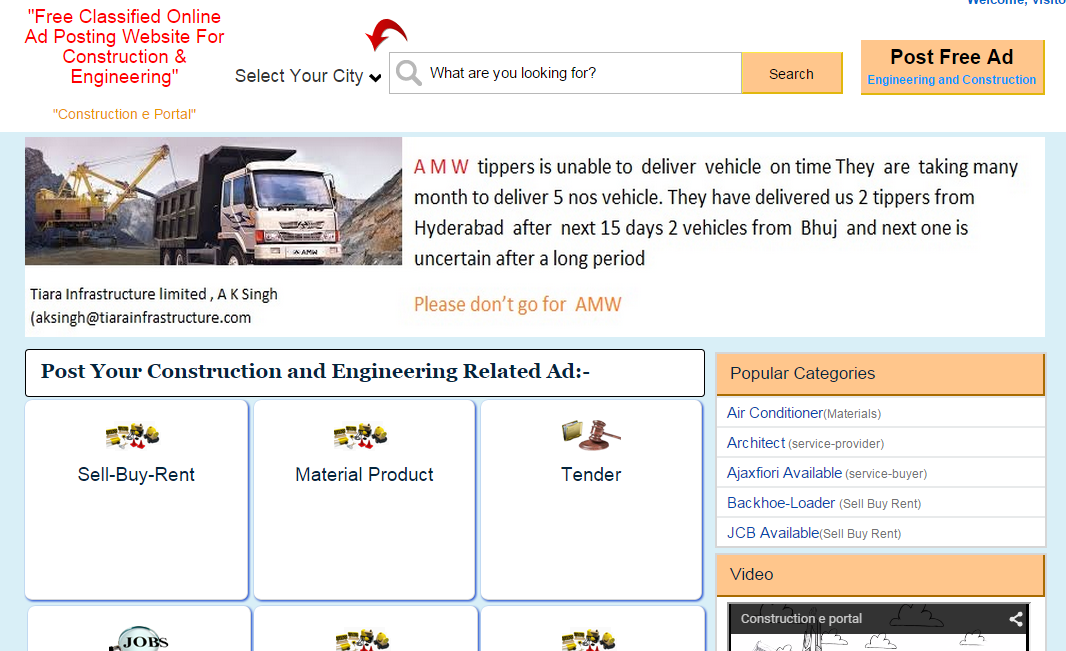The image size is (1066, 651).
Task: Open the Architect category link
Action: pos(755,443)
